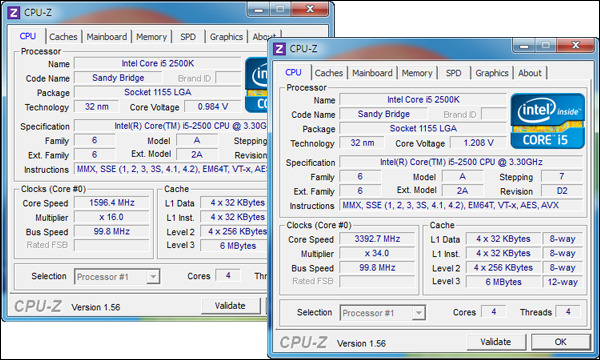Close the front CPU-Z window
600x360 pixels.
576,45
